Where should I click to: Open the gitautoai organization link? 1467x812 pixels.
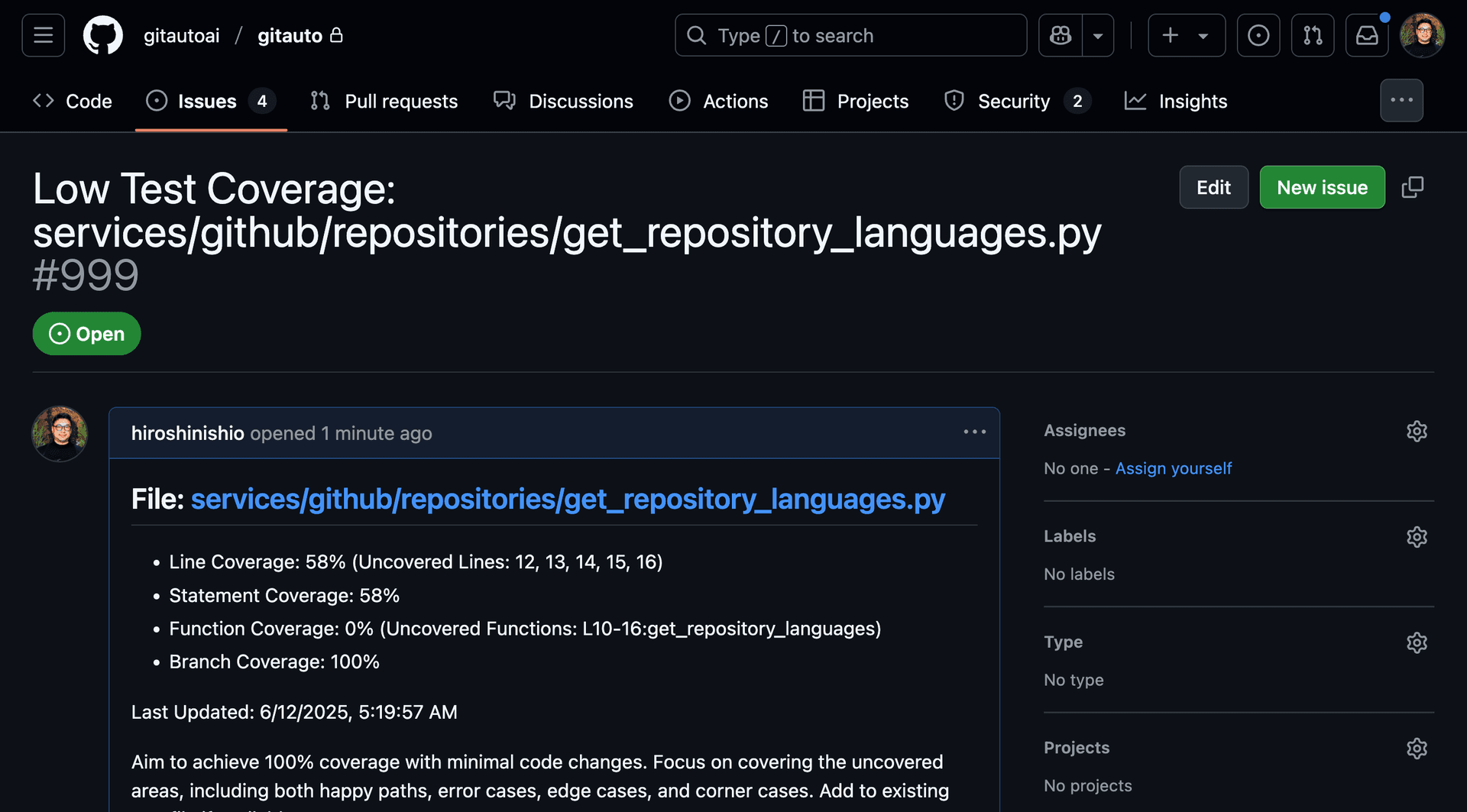182,36
